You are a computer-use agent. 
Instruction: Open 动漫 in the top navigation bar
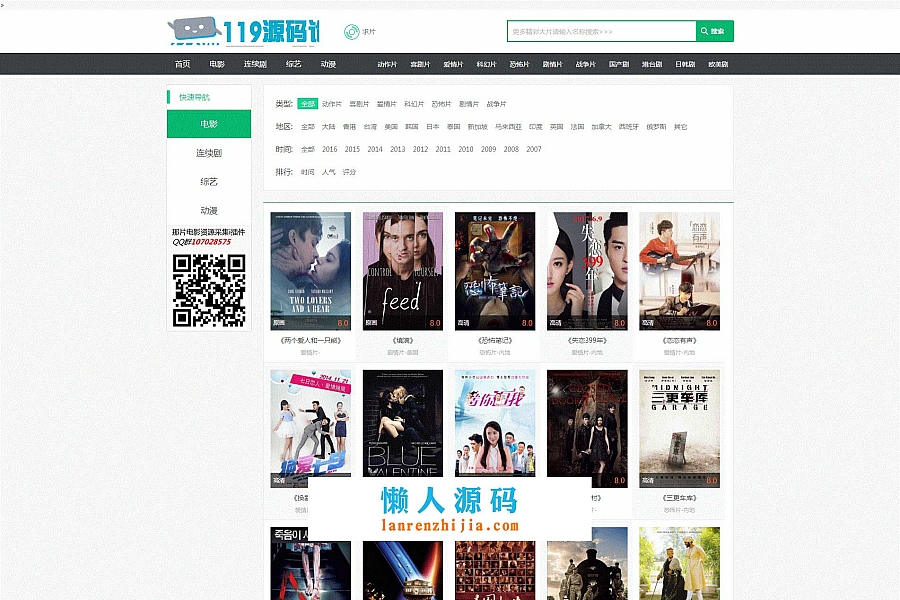[x=328, y=64]
